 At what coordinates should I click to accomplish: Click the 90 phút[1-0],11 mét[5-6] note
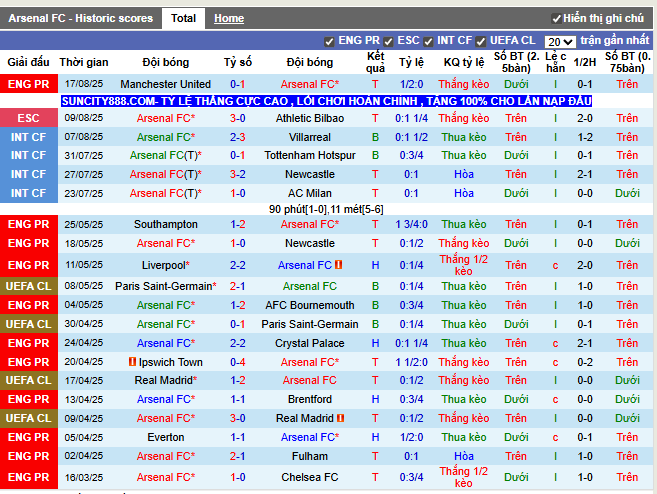[326, 209]
